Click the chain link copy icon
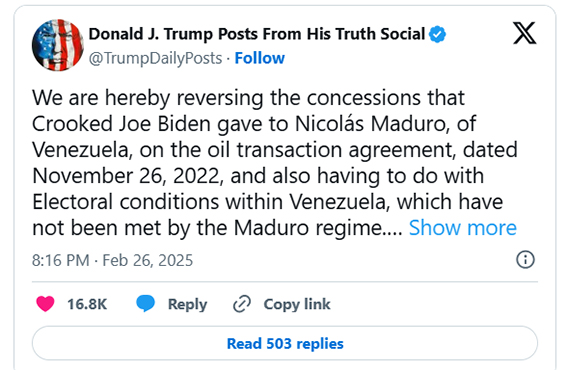This screenshot has width=567, height=370. 242,304
